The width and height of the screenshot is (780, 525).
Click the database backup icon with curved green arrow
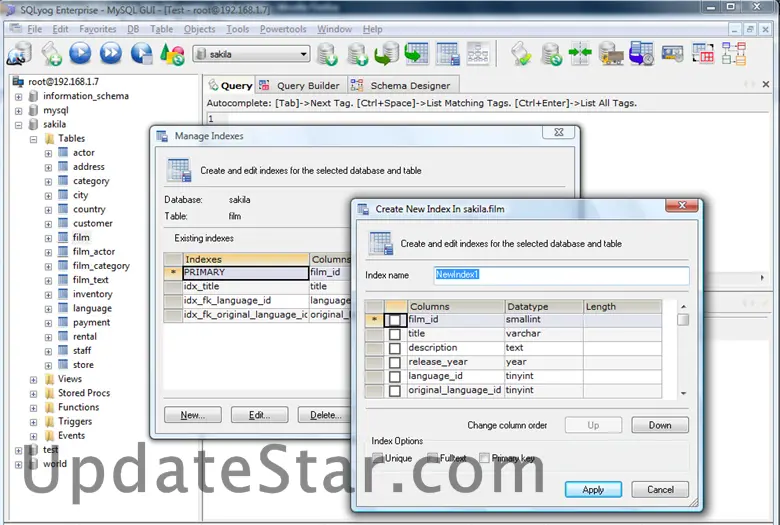[387, 54]
